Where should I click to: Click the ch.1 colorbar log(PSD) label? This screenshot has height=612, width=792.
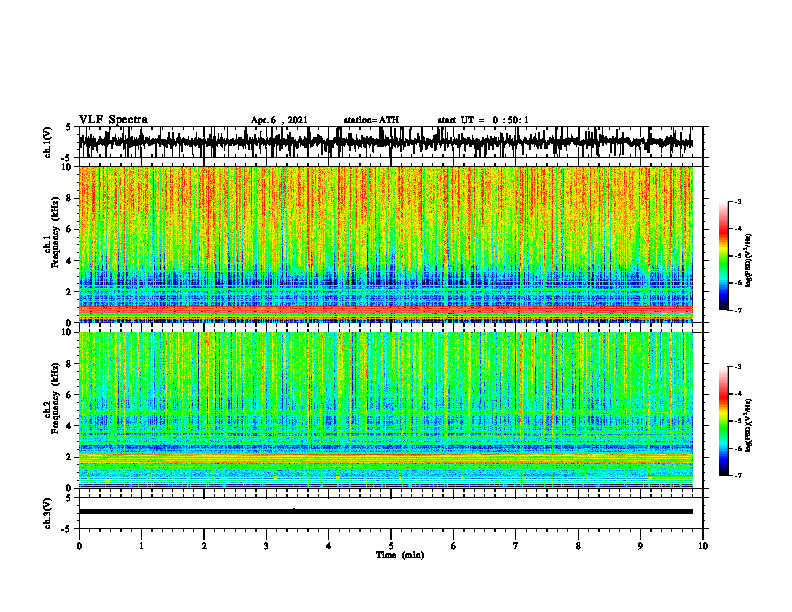[x=749, y=260]
